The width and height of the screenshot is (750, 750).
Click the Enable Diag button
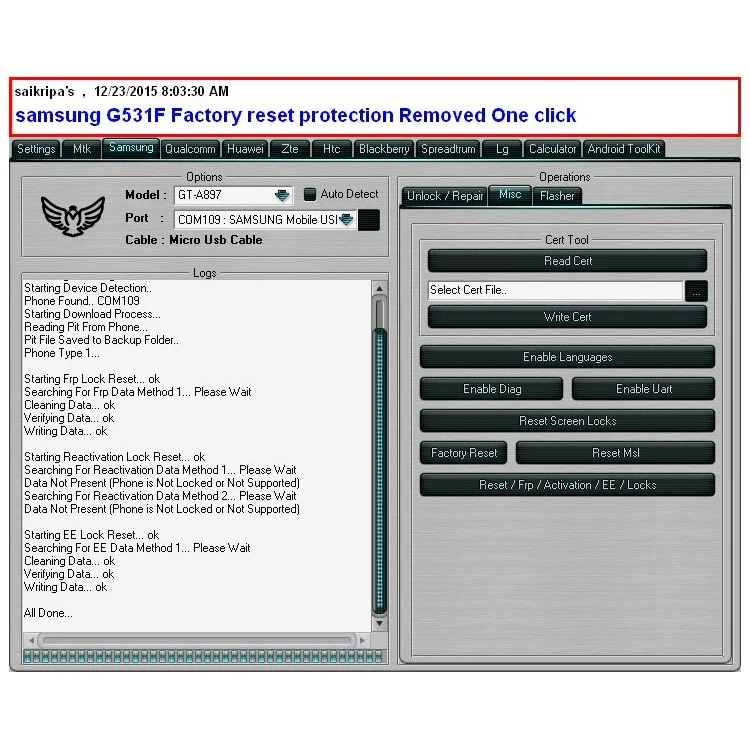click(492, 389)
